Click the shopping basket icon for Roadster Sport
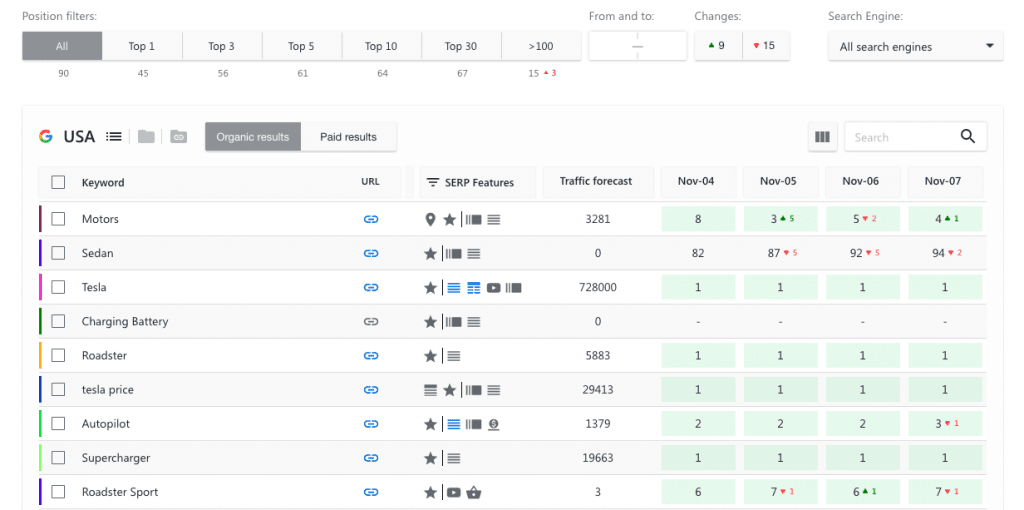 (x=474, y=492)
